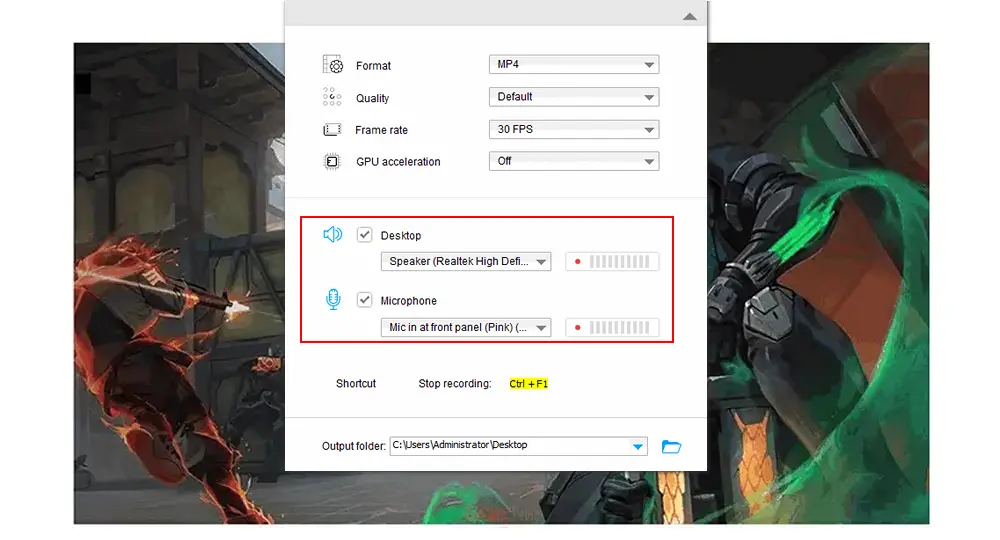This screenshot has height=540, width=1000.
Task: Uncheck the Desktop audio checkbox
Action: [x=365, y=235]
